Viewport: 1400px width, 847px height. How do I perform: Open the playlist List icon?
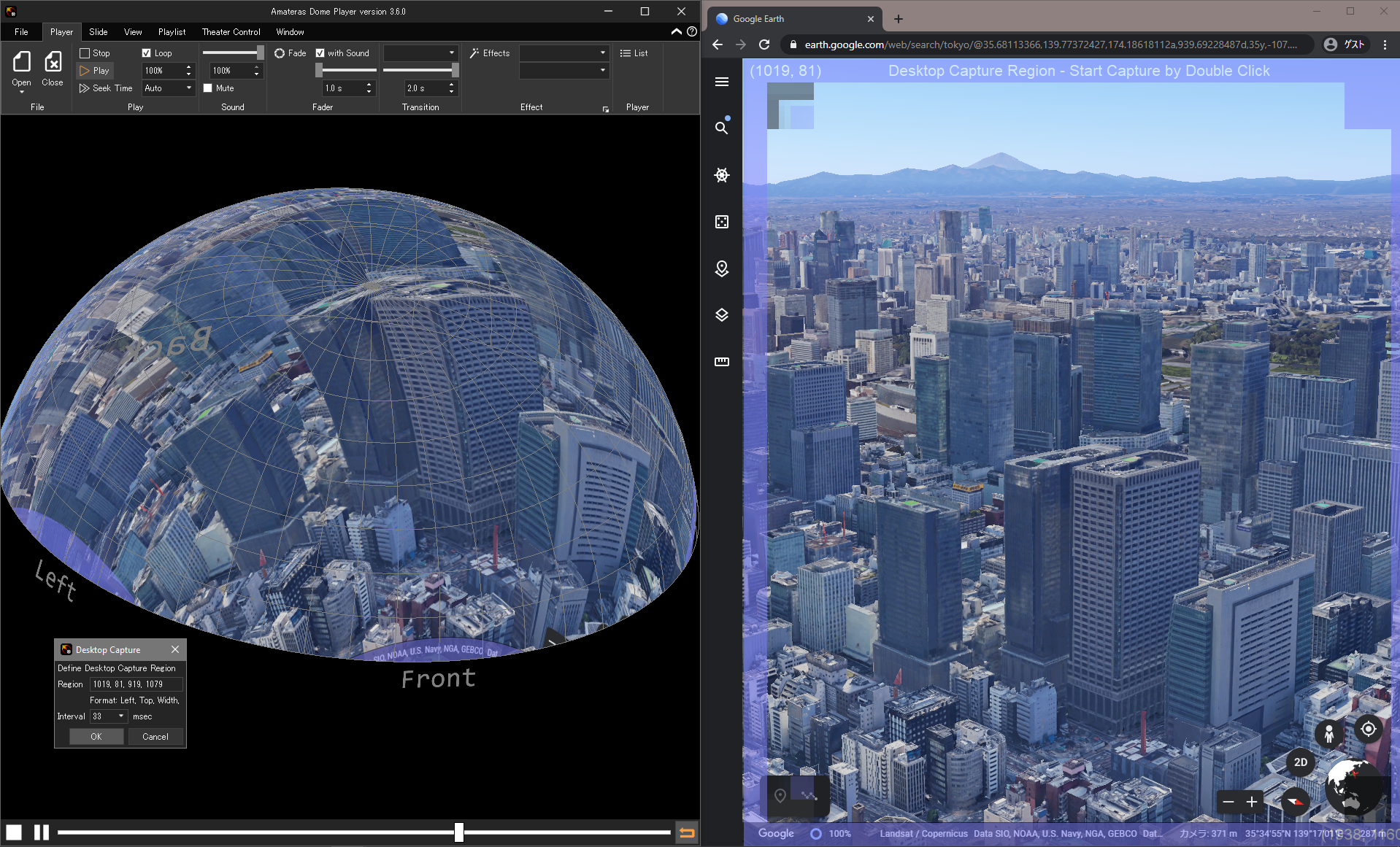click(x=625, y=53)
